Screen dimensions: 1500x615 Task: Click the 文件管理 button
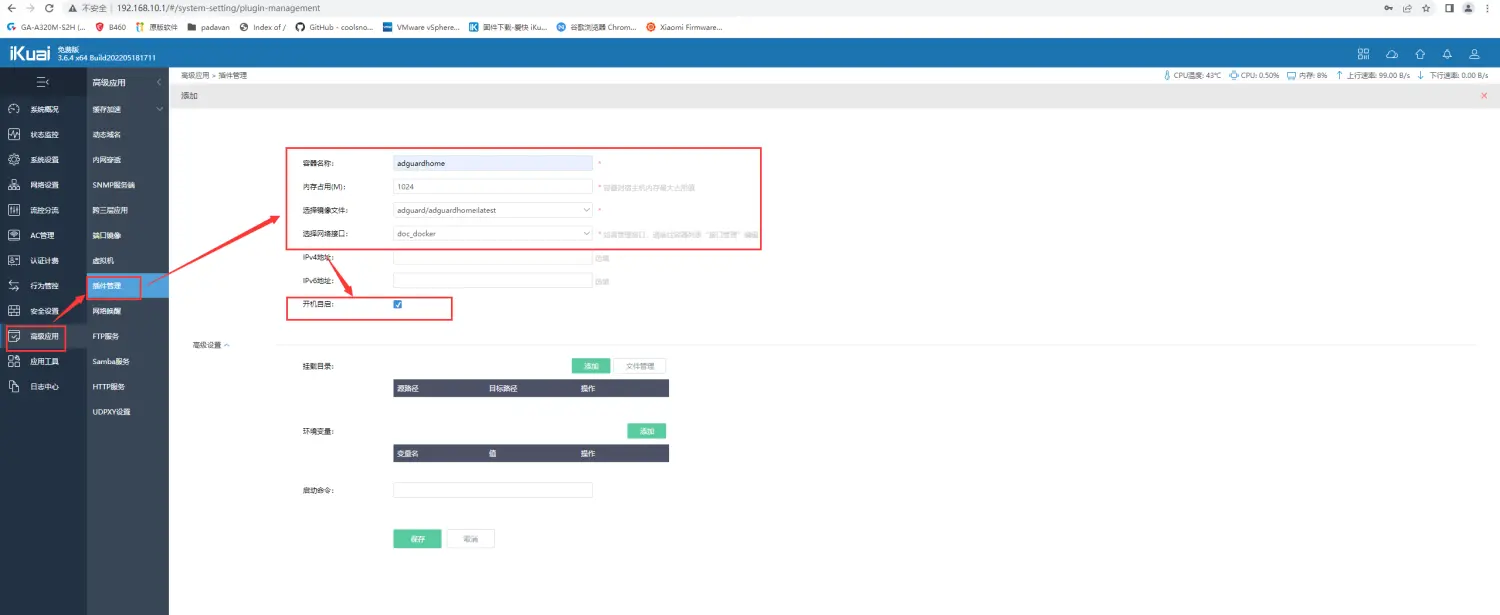639,366
